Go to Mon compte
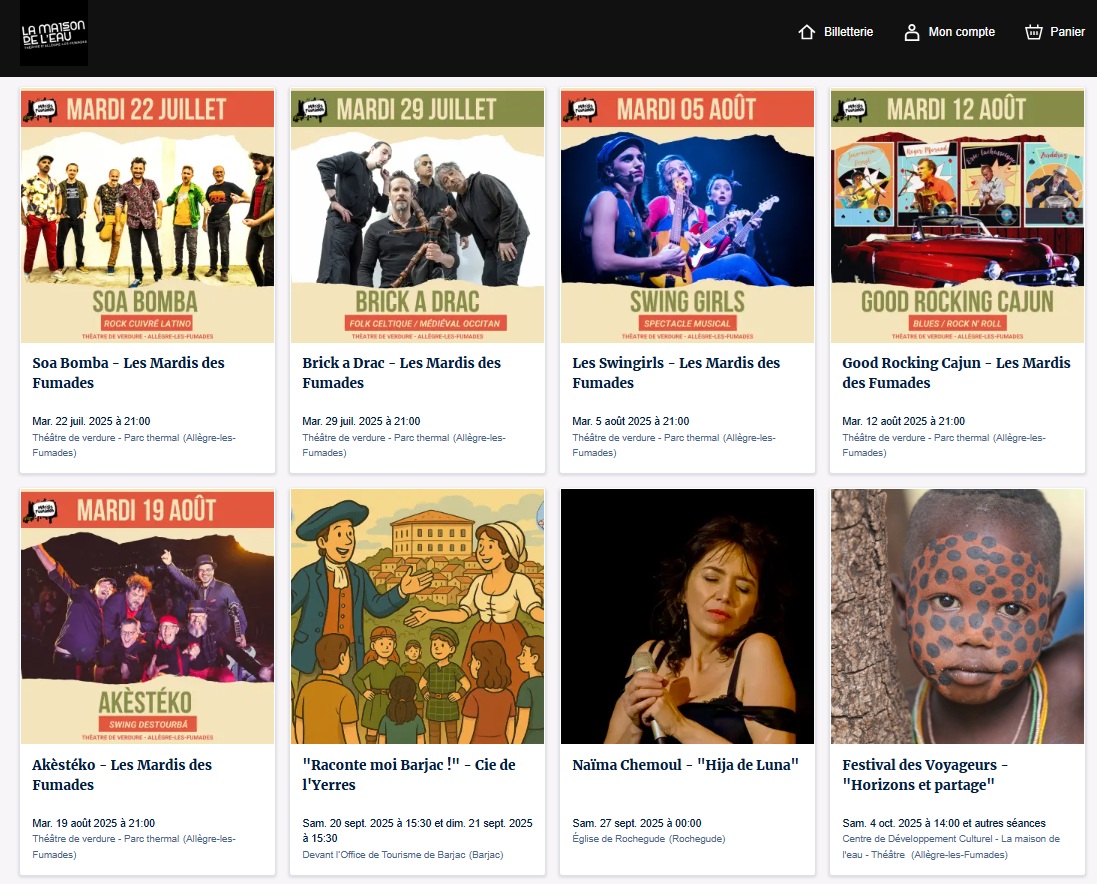This screenshot has height=884, width=1097. tap(961, 32)
